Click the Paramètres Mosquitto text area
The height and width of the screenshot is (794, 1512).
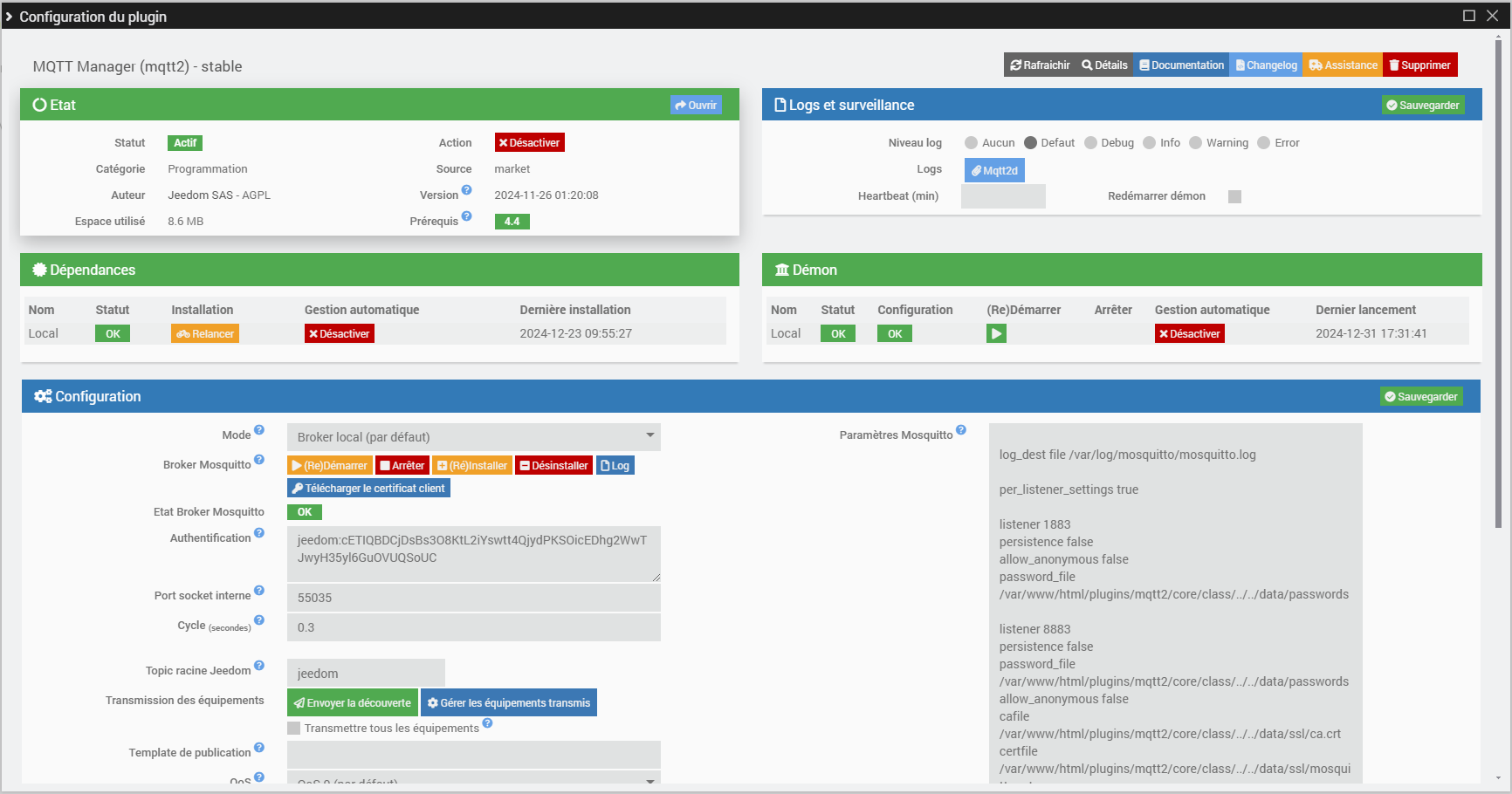1176,602
